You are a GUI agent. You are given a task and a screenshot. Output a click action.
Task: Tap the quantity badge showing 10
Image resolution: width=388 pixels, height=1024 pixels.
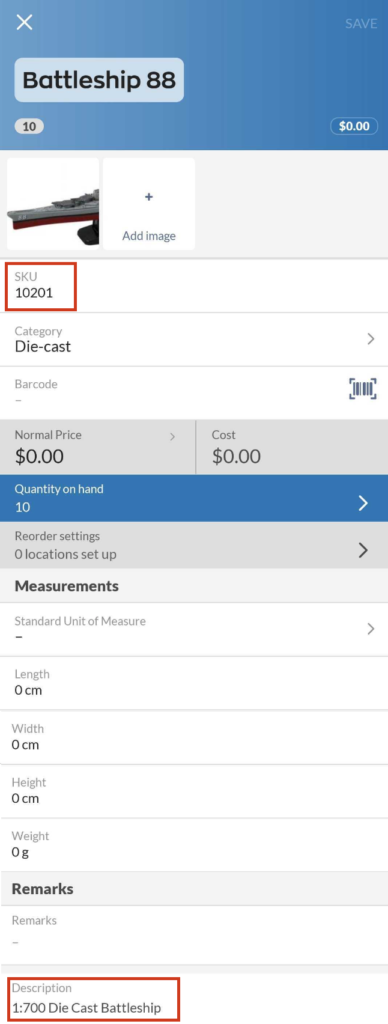point(29,127)
